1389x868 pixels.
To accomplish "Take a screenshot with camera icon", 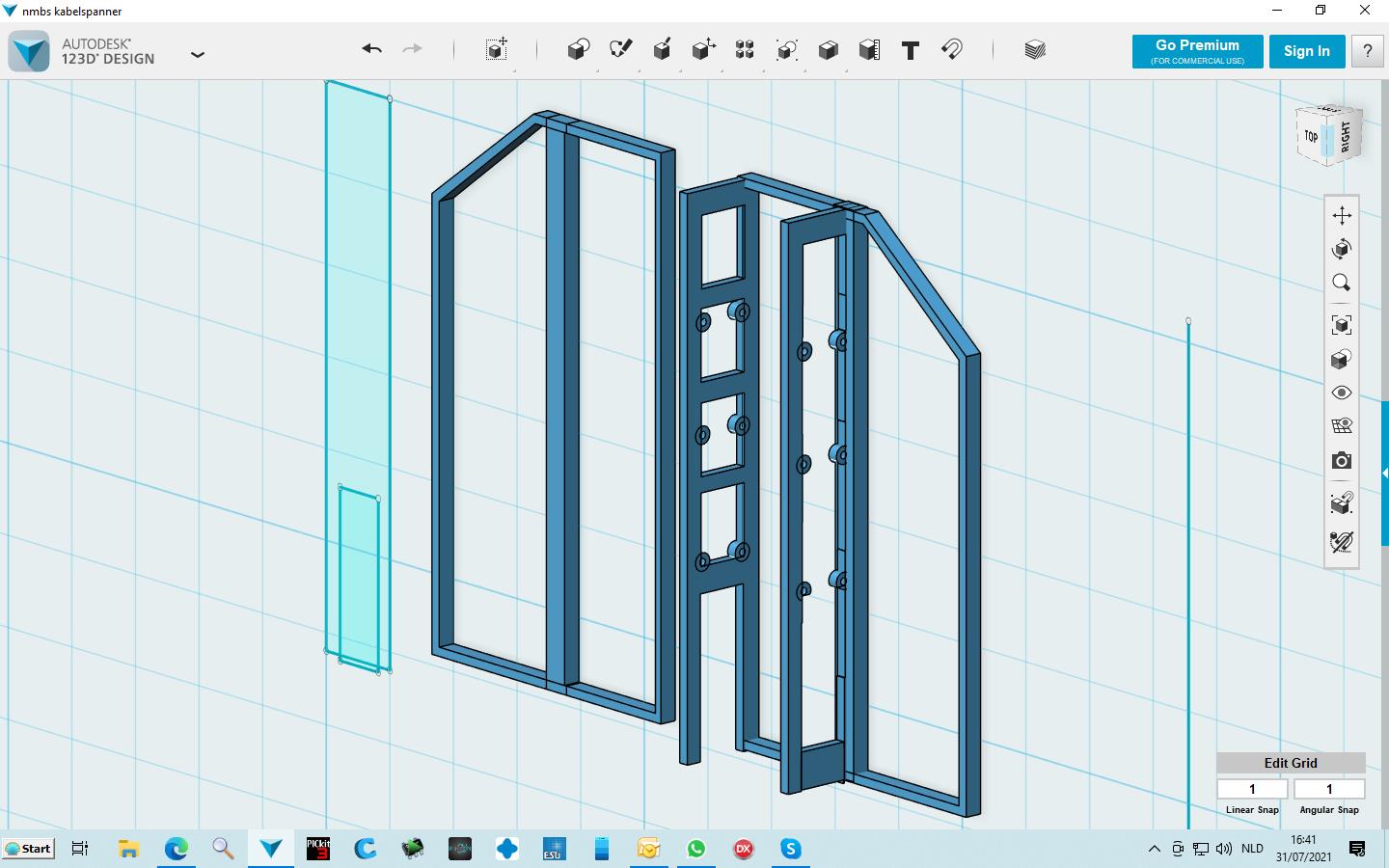I will tap(1342, 461).
